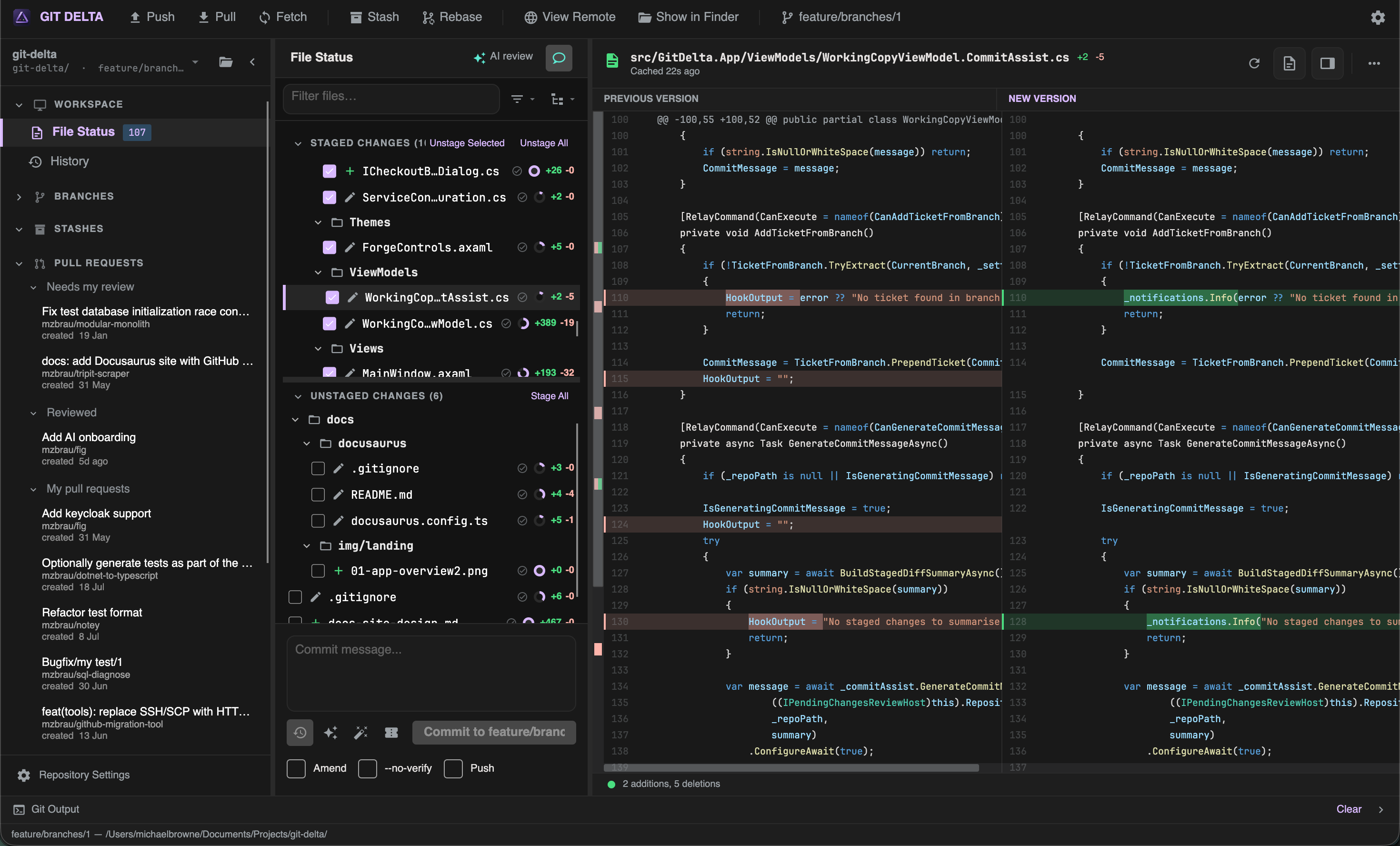Screen dimensions: 1400x846
Task: Click the Git Delta logo icon
Action: (x=21, y=17)
